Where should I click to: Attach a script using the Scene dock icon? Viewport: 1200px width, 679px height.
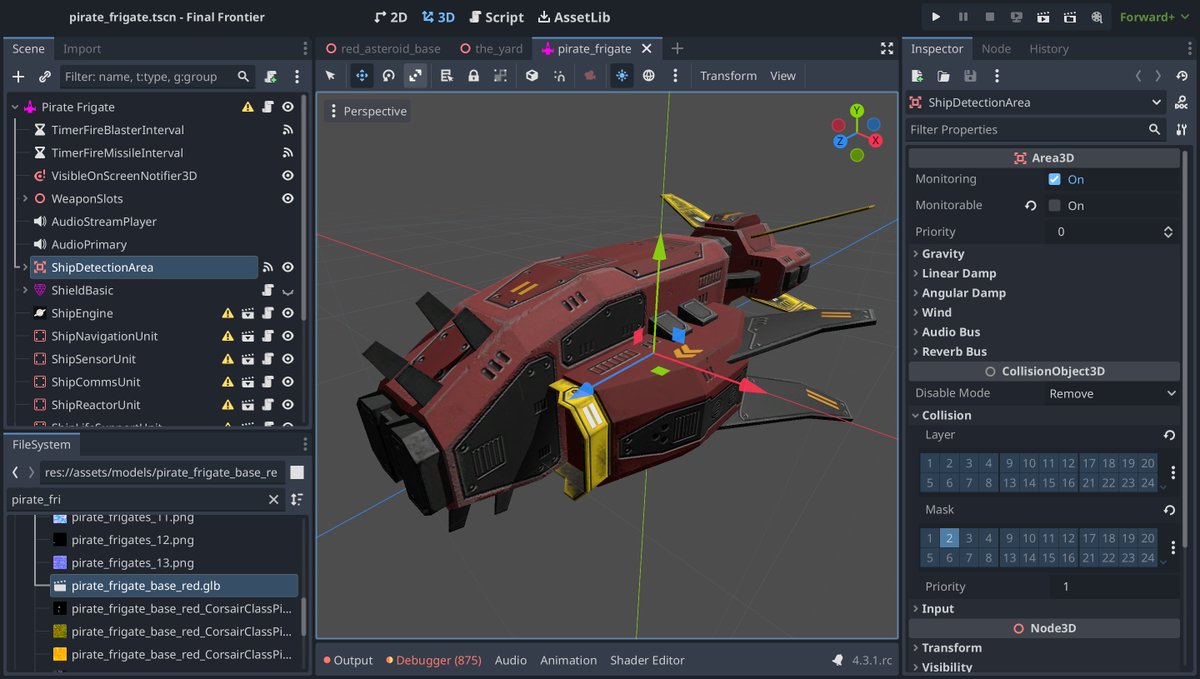click(271, 76)
